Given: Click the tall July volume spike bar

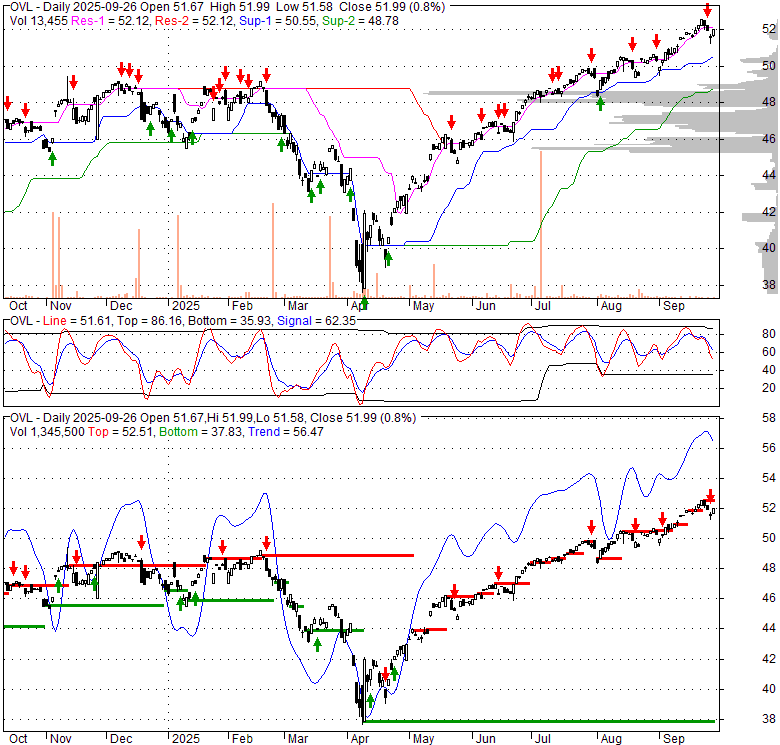Looking at the screenshot, I should pos(541,224).
